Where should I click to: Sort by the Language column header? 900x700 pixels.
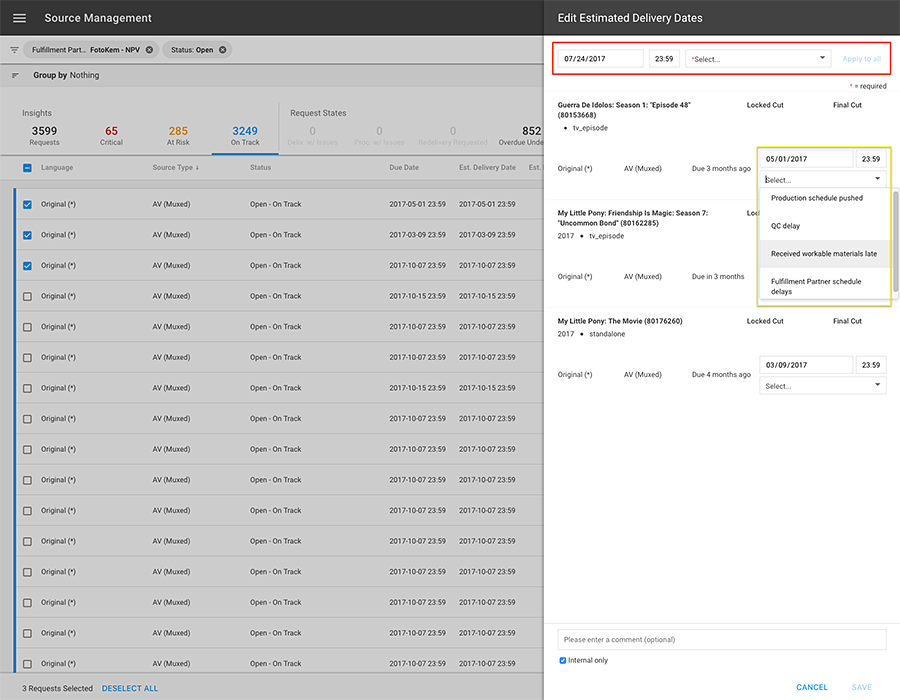57,168
